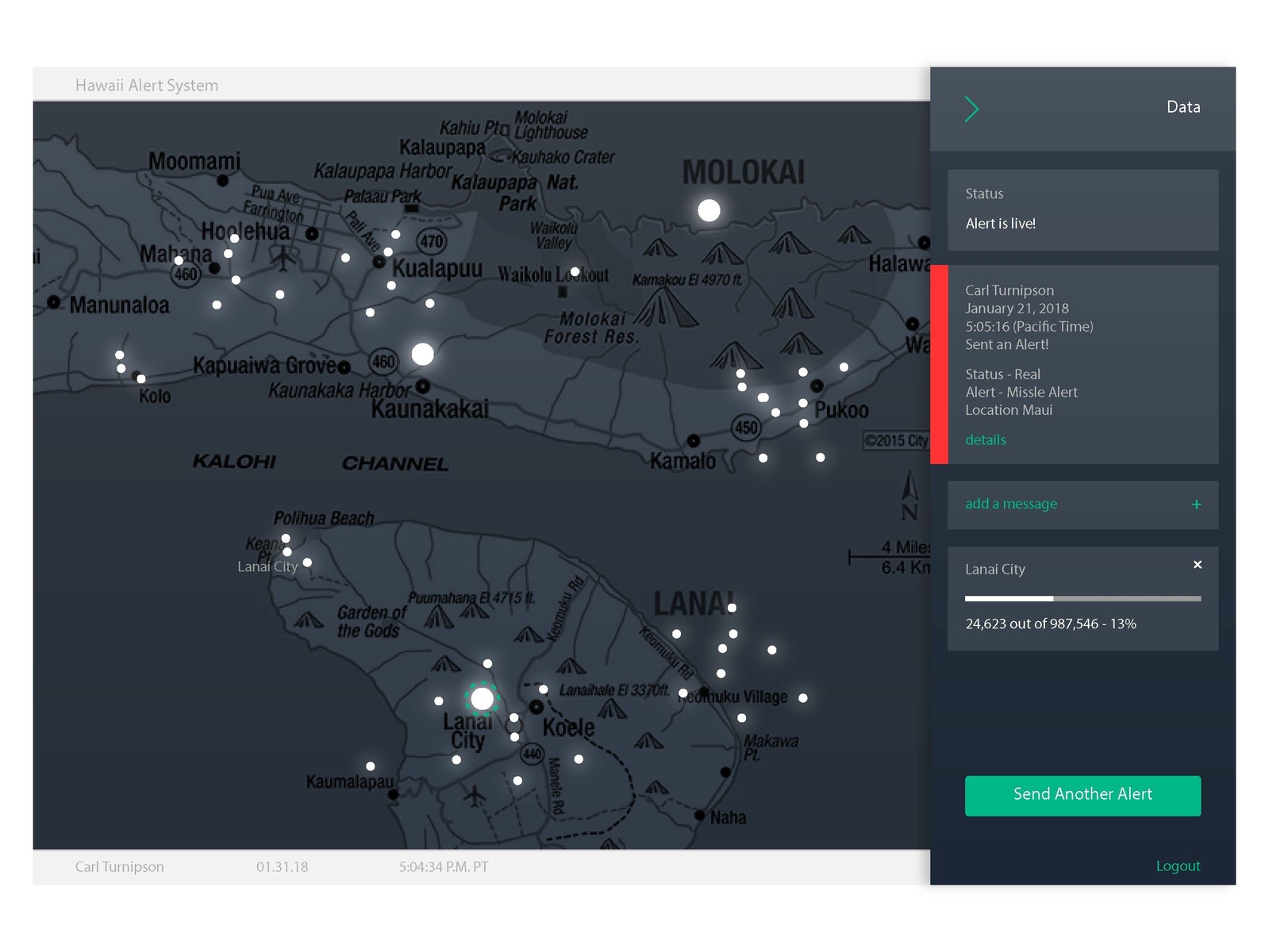
Task: Click the 01.31.18 date in footer
Action: pyautogui.click(x=282, y=866)
